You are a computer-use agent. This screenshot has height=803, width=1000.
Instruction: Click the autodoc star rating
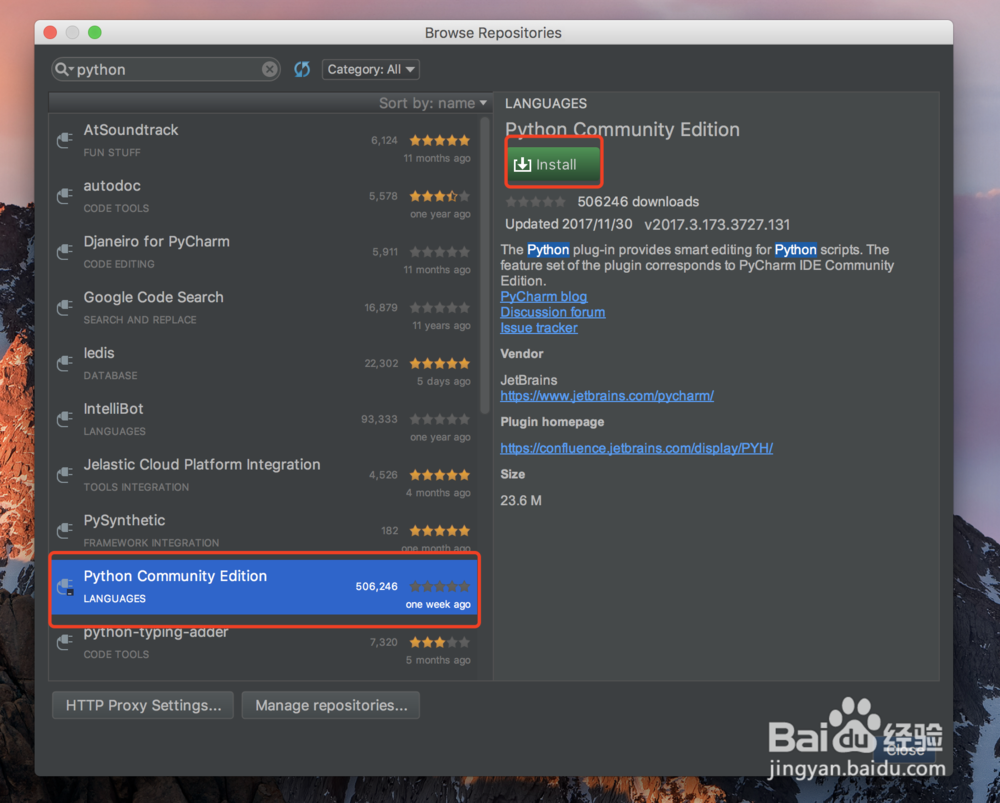pyautogui.click(x=439, y=196)
